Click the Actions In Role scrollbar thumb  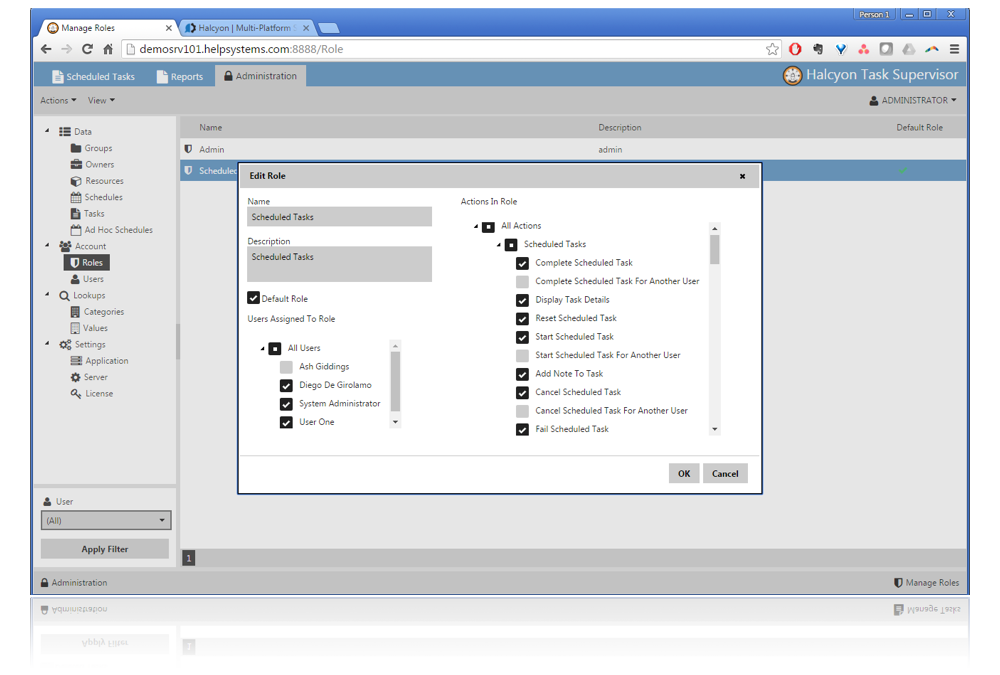point(715,249)
